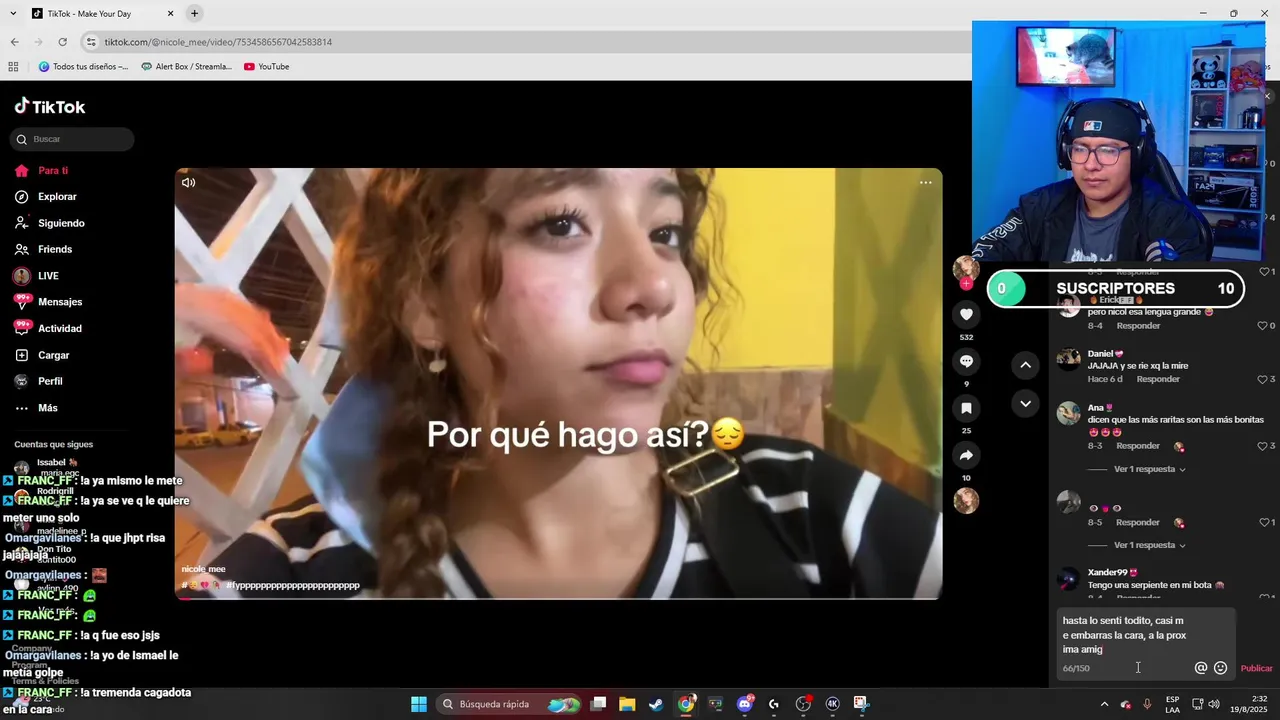Close the TikTok browser tab
This screenshot has height=720, width=1280.
(170, 14)
